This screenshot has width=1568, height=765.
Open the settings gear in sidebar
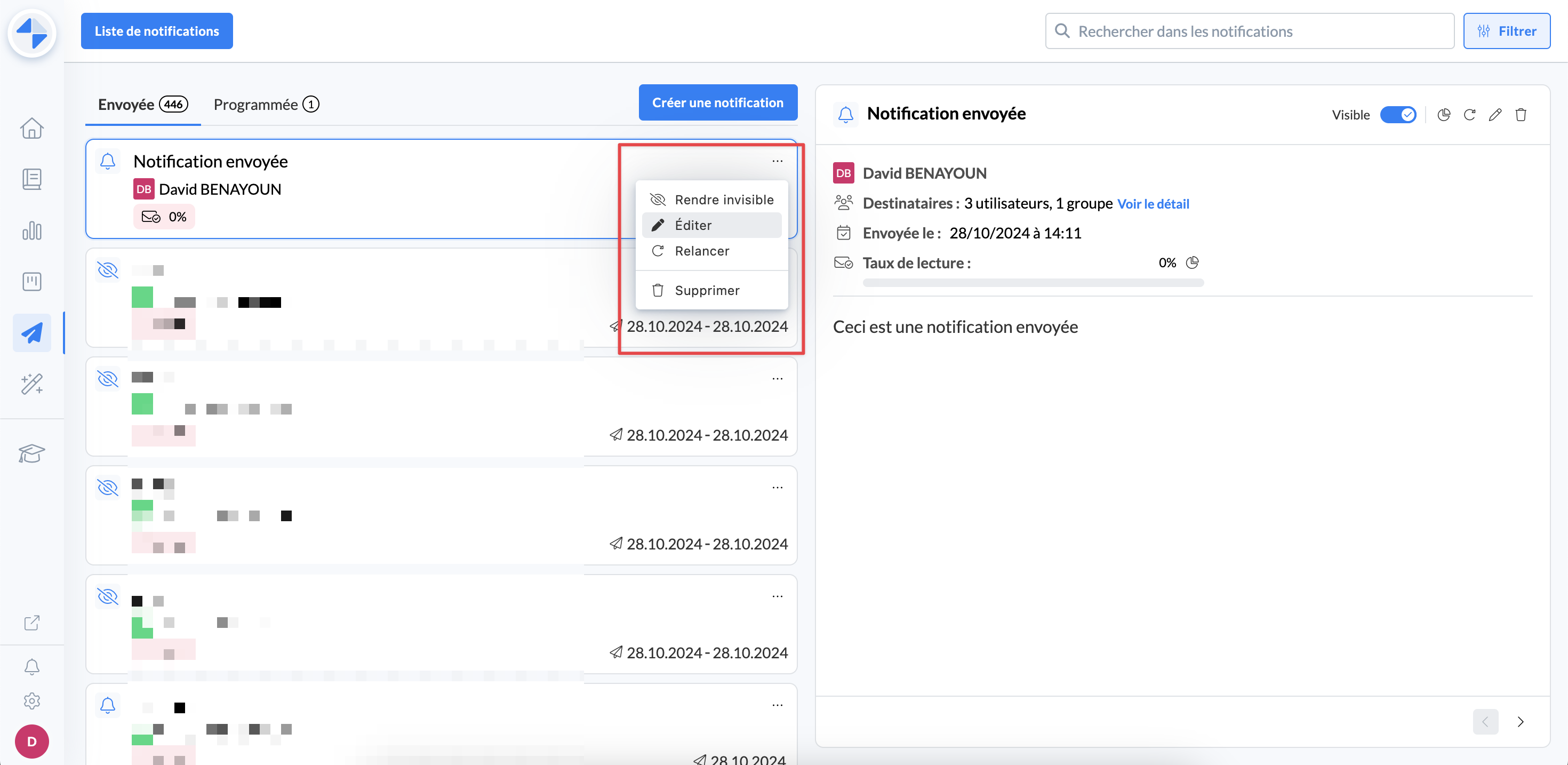click(31, 700)
